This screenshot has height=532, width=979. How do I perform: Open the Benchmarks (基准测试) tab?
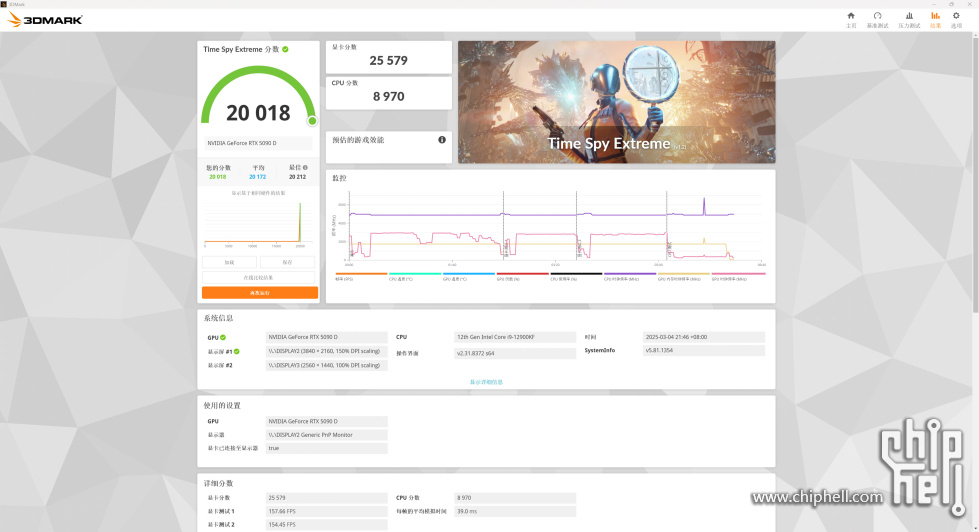tap(877, 19)
